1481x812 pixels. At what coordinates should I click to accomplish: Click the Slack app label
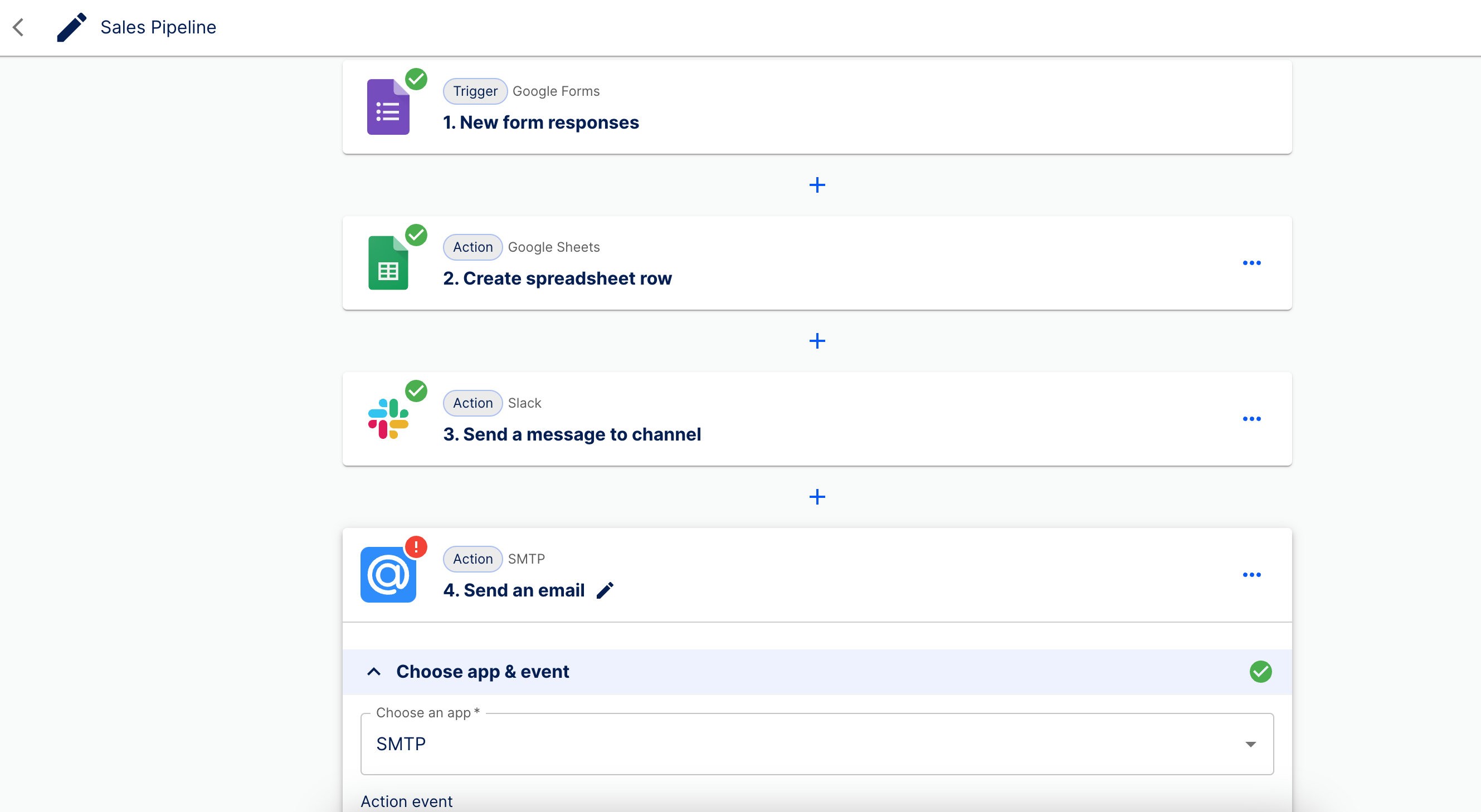(x=524, y=403)
